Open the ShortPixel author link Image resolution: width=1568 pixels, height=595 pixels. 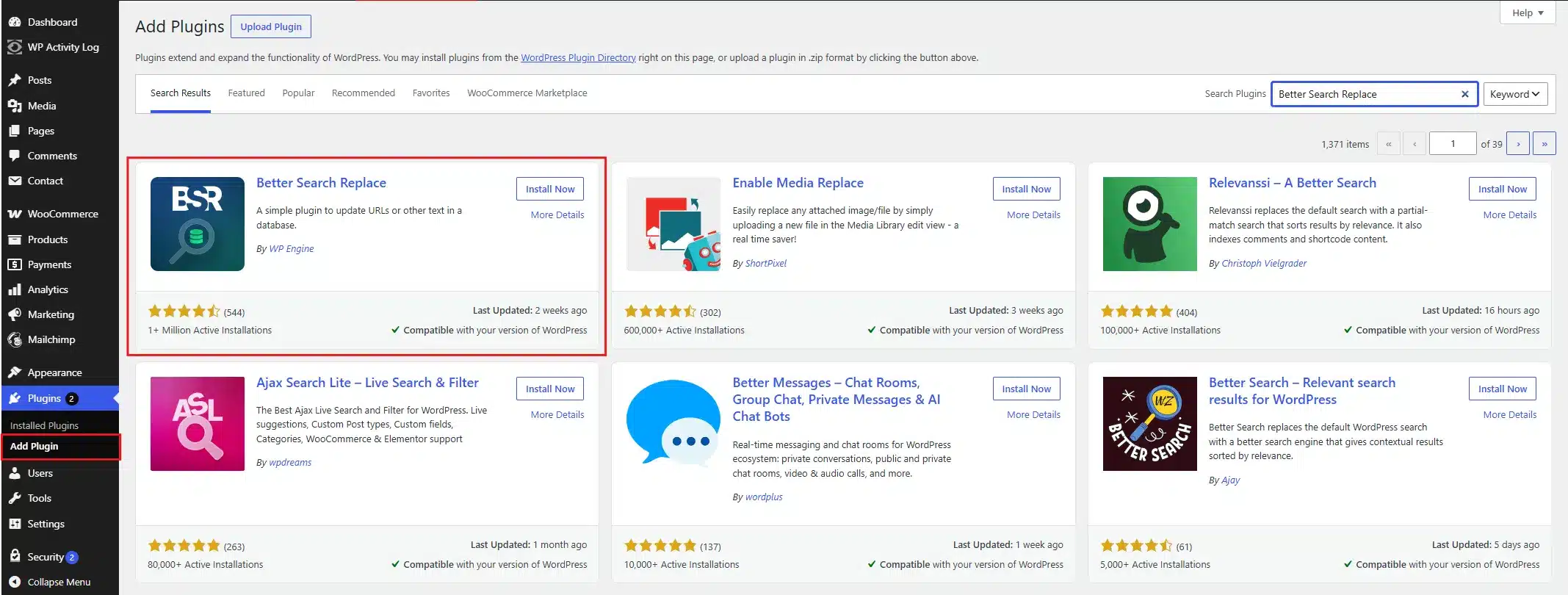point(765,263)
